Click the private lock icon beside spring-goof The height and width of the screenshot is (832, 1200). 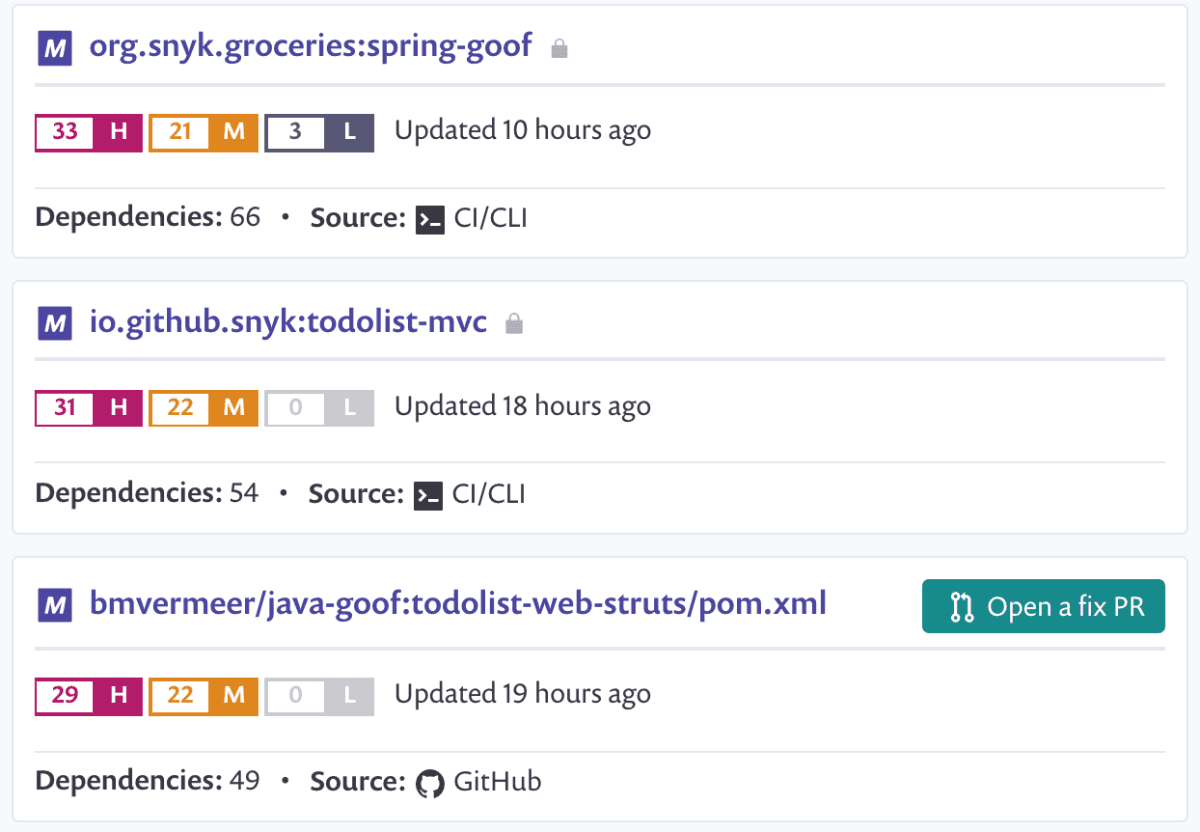click(x=559, y=47)
